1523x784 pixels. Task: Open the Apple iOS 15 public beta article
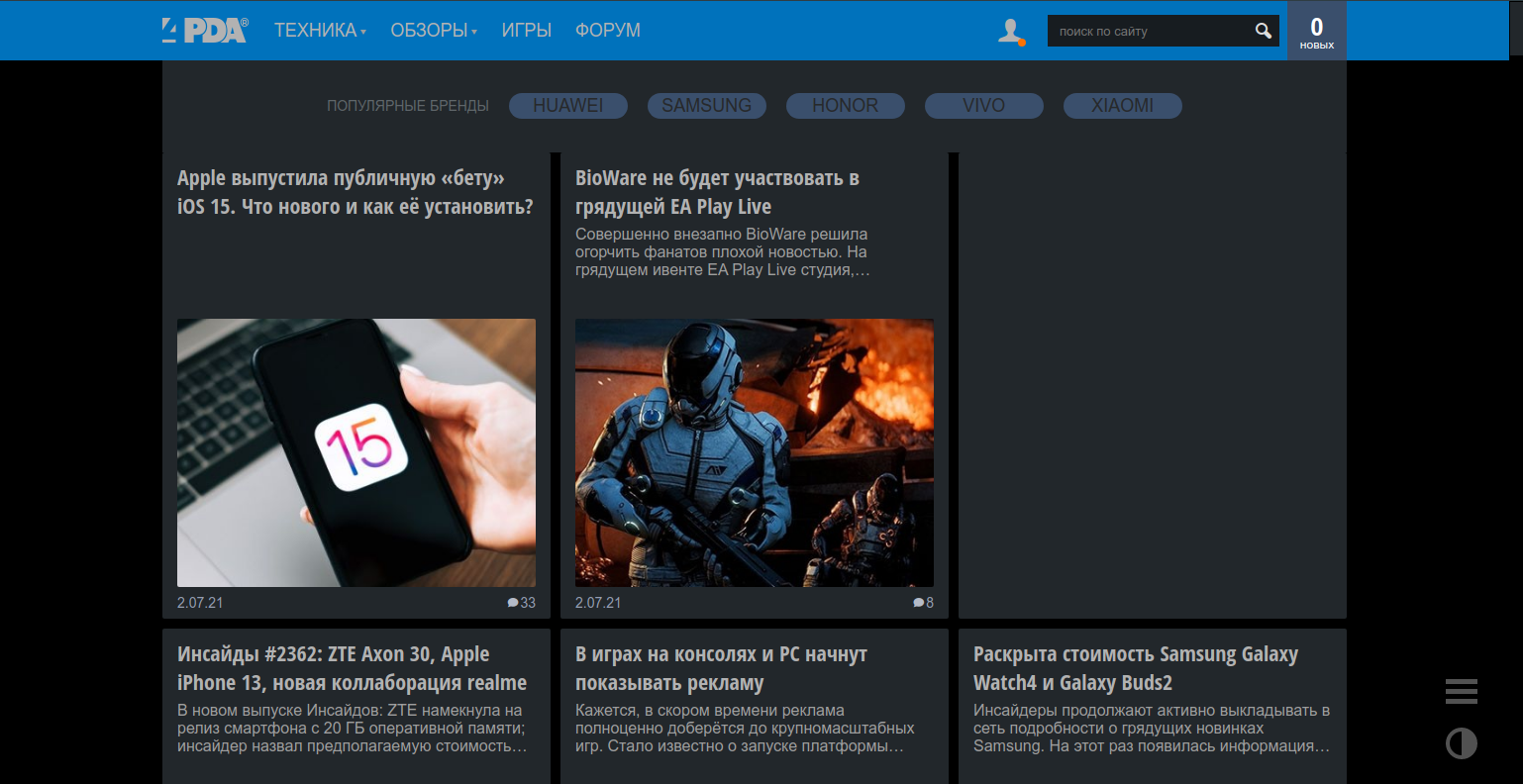[355, 192]
